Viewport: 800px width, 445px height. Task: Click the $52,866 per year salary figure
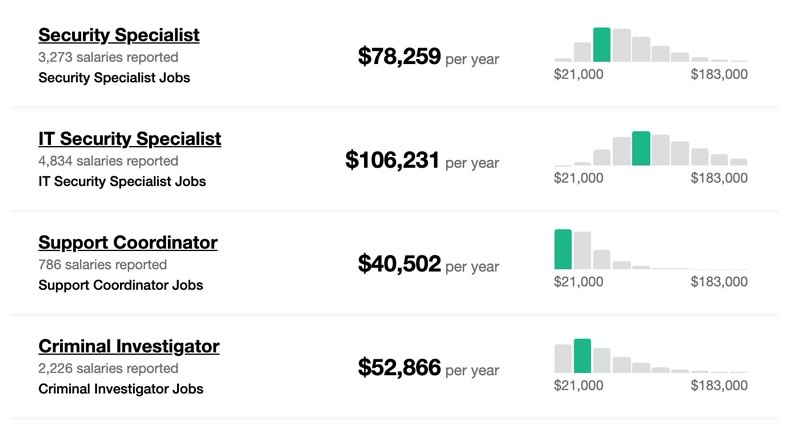(428, 367)
